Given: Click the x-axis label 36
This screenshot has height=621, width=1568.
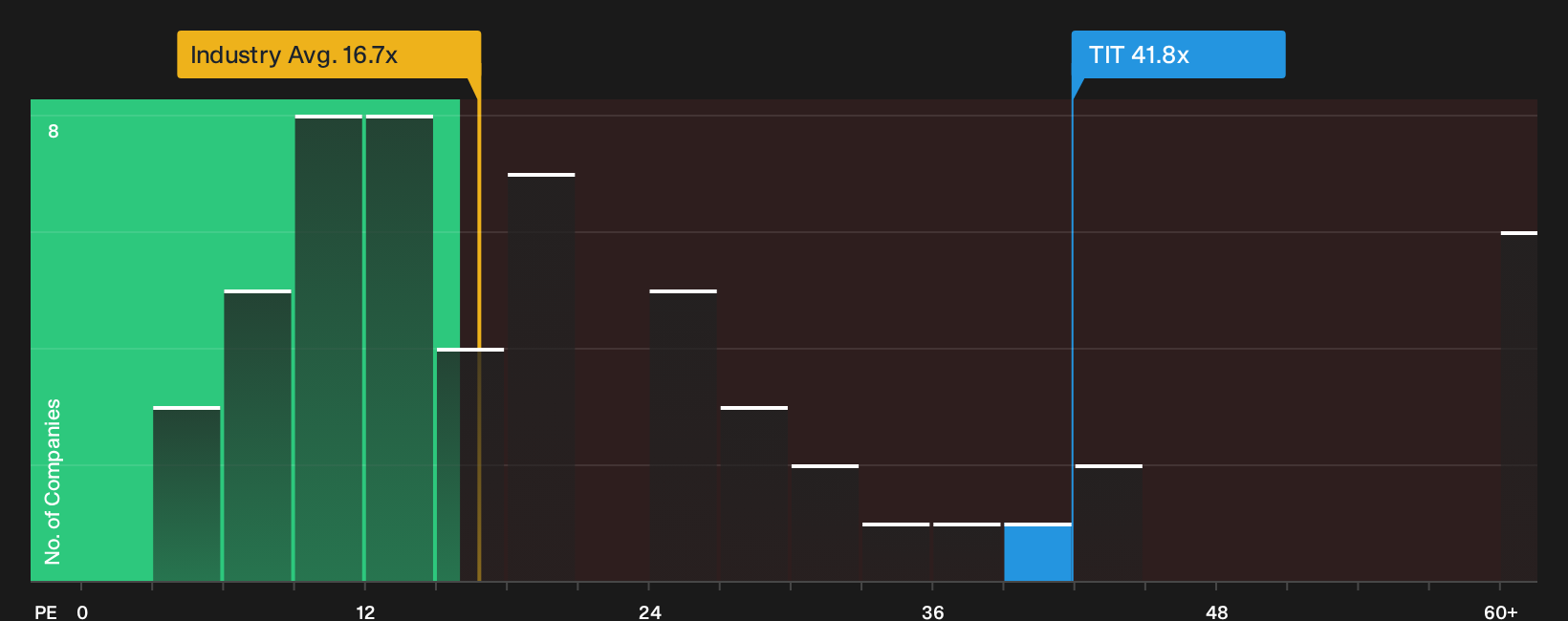Looking at the screenshot, I should pyautogui.click(x=933, y=611).
